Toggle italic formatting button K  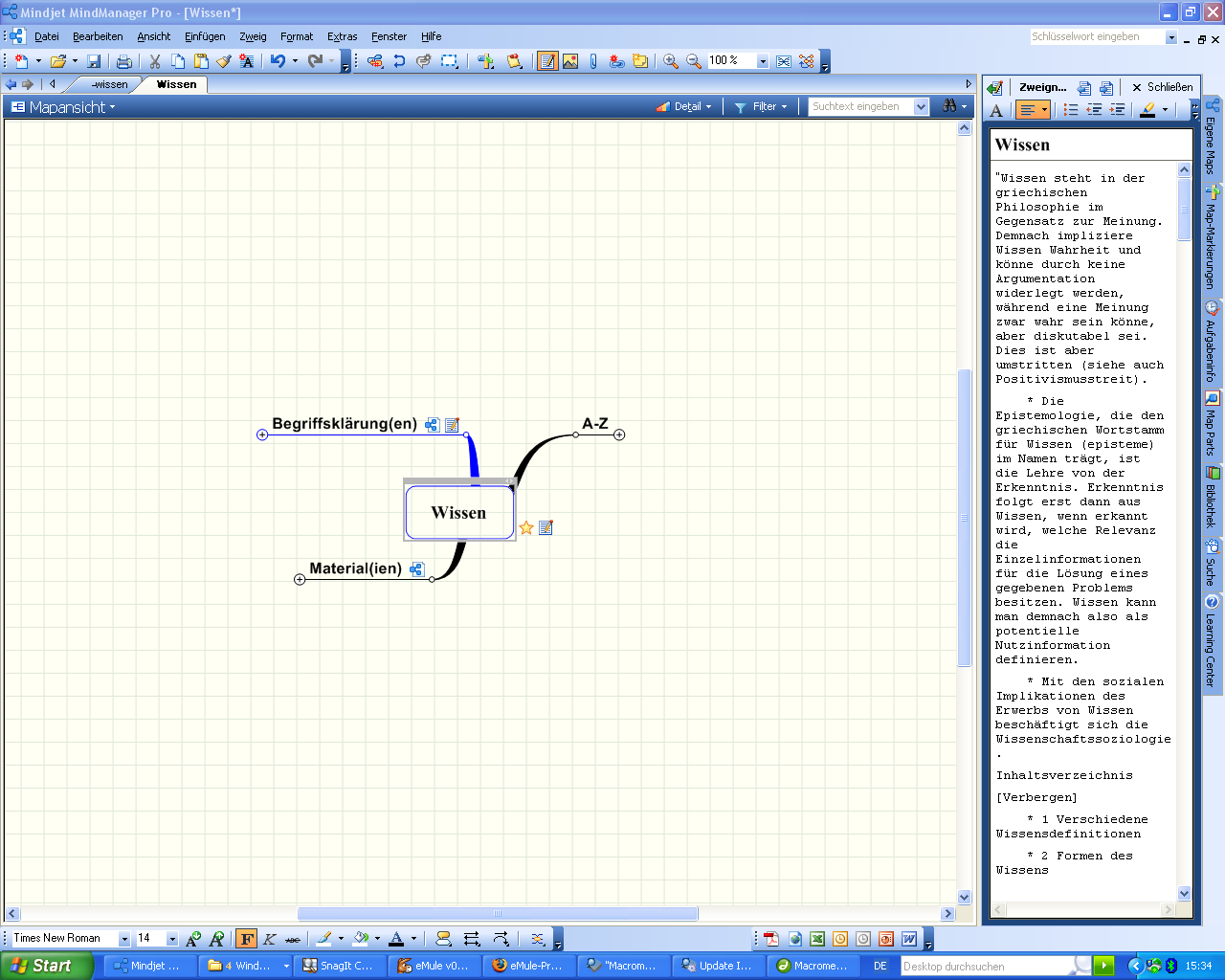pos(270,939)
